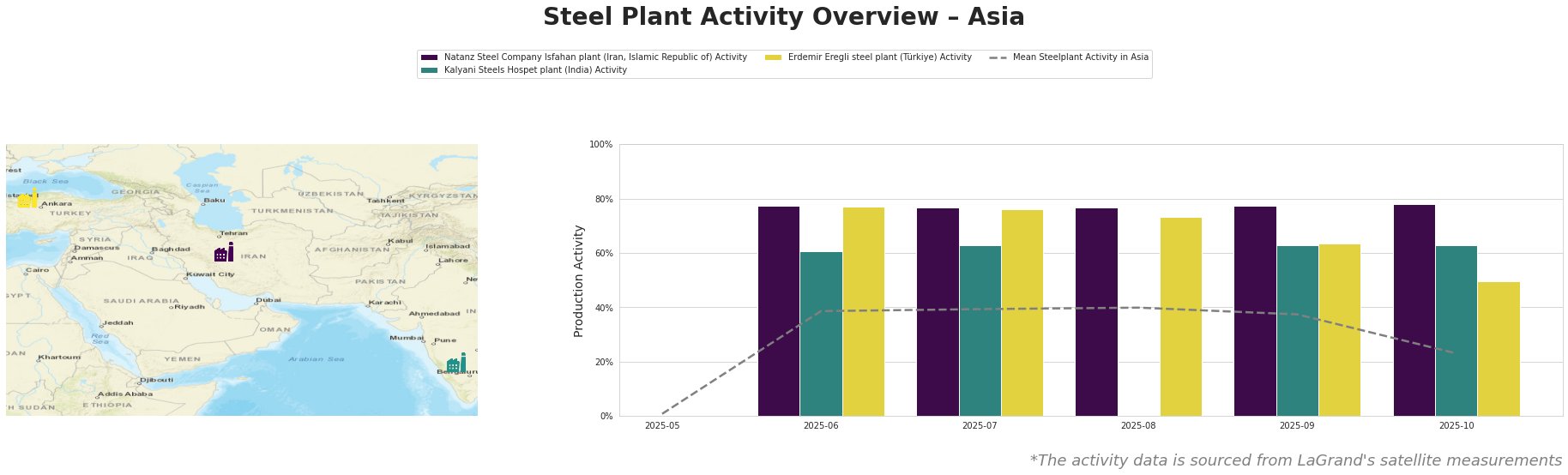Select the Natanz Steel Company legend label
1568x475 pixels.
[x=595, y=57]
